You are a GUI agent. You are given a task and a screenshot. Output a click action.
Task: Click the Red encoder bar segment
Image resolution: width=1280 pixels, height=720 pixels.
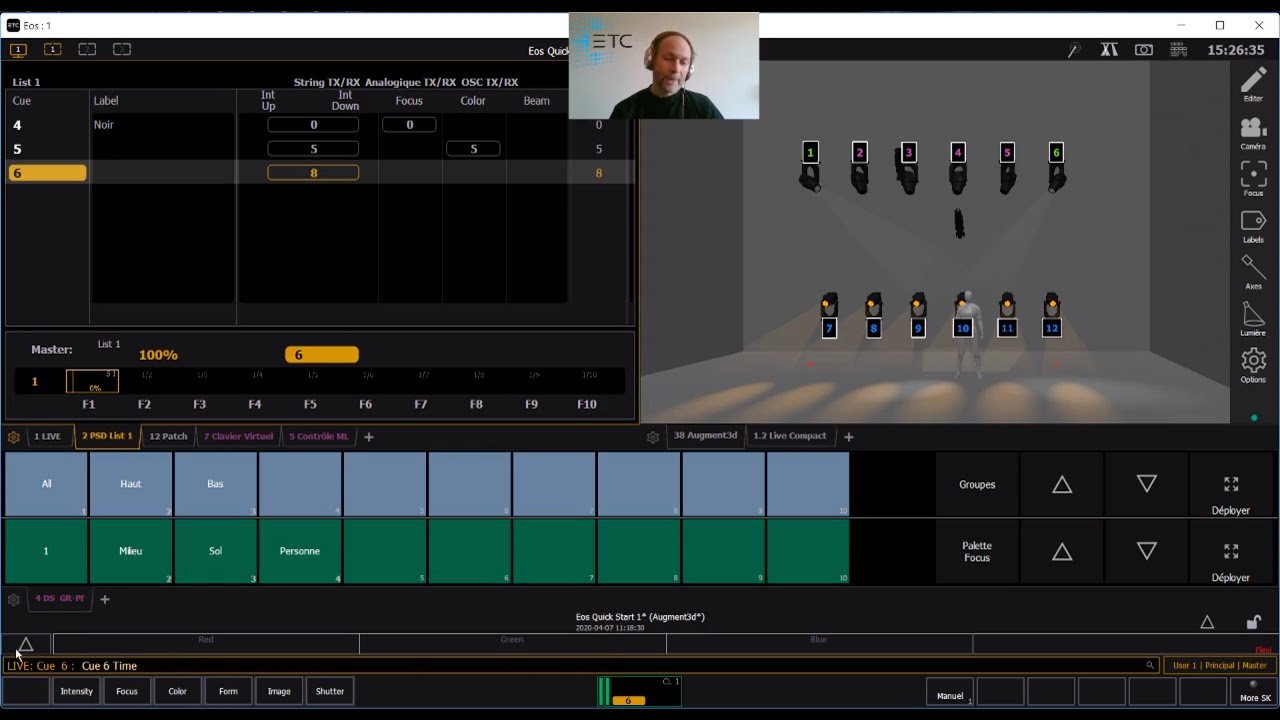206,644
